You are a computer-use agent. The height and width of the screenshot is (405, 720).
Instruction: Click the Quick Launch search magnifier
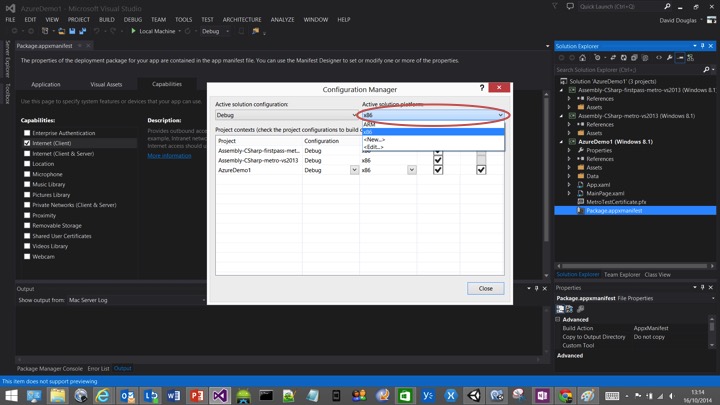pyautogui.click(x=667, y=6)
